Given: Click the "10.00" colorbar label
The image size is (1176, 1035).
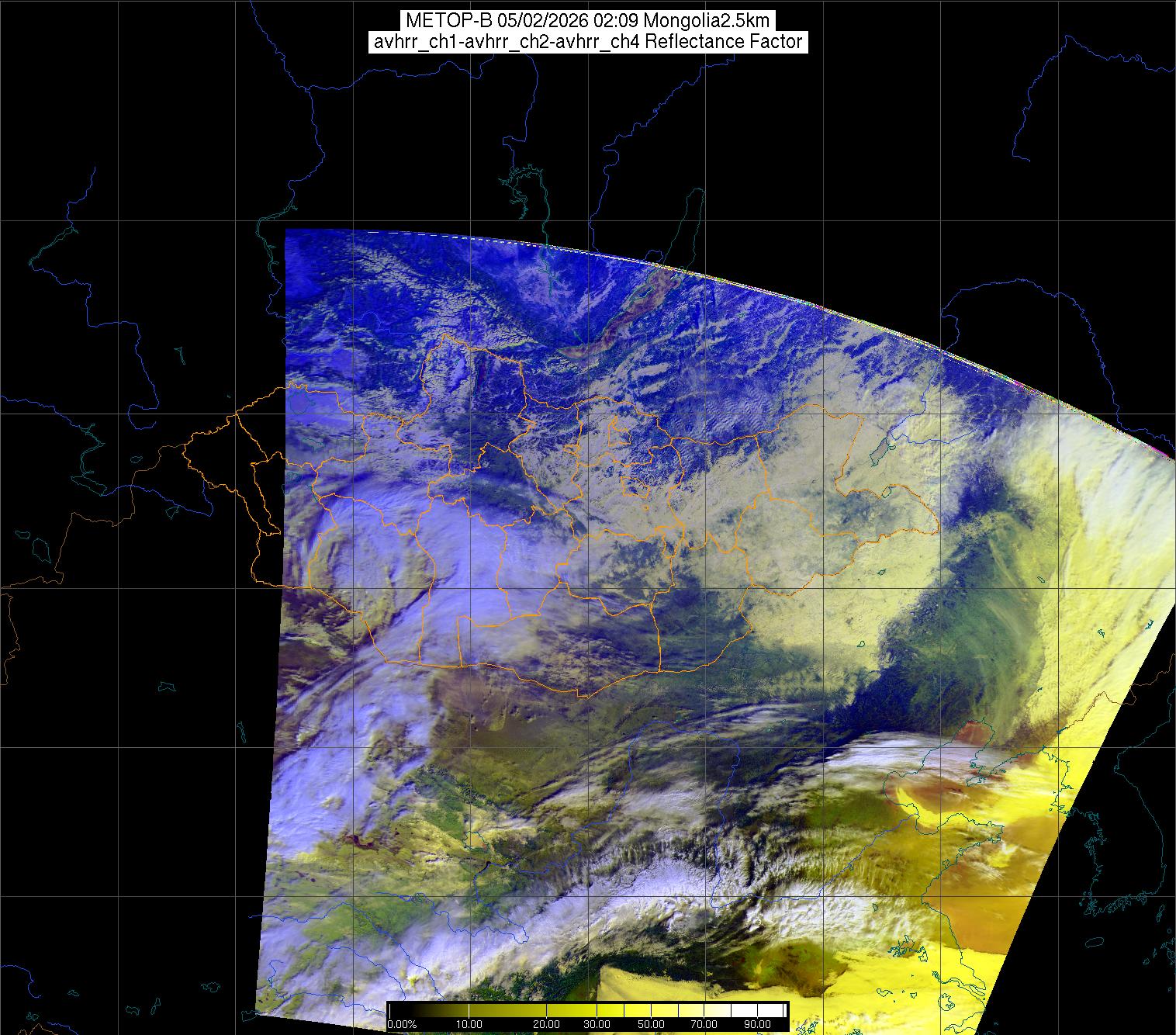Looking at the screenshot, I should [470, 1025].
